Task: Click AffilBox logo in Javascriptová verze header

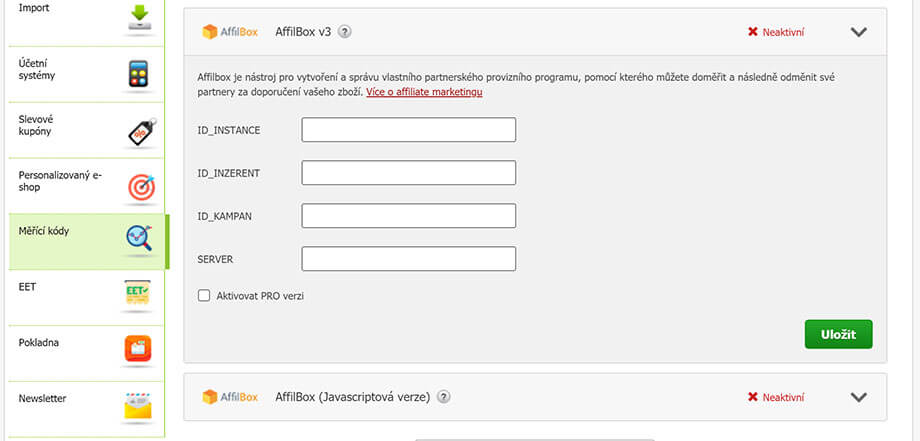Action: 230,397
